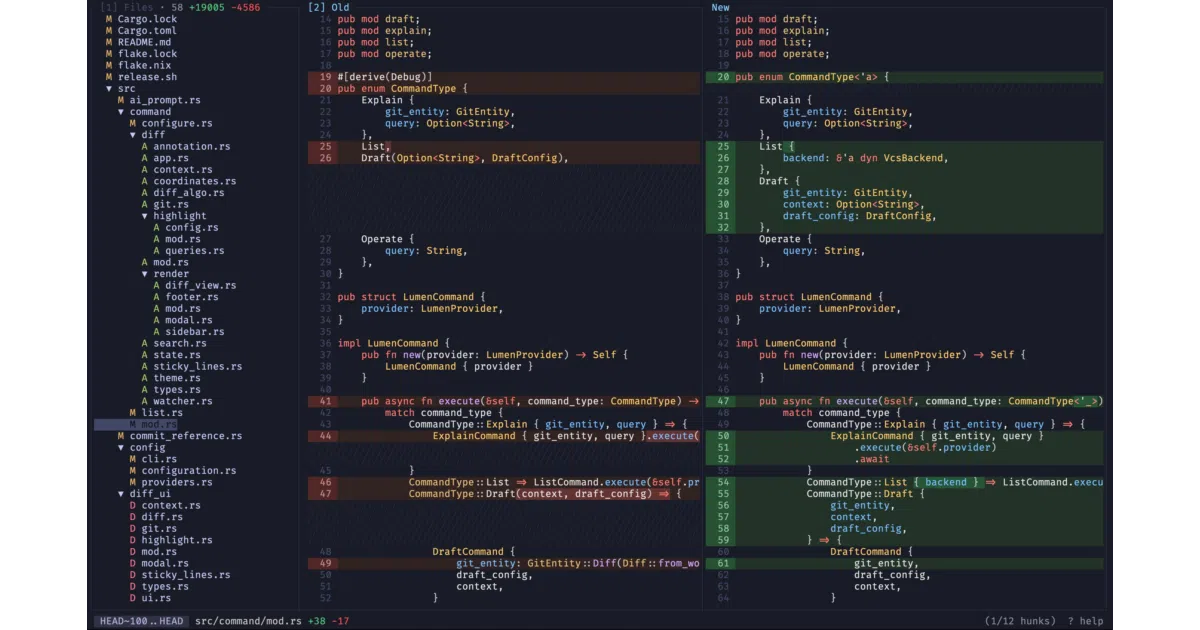The height and width of the screenshot is (630, 1200).
Task: Click the src/command/mod.rs path in status bar
Action: coord(248,621)
